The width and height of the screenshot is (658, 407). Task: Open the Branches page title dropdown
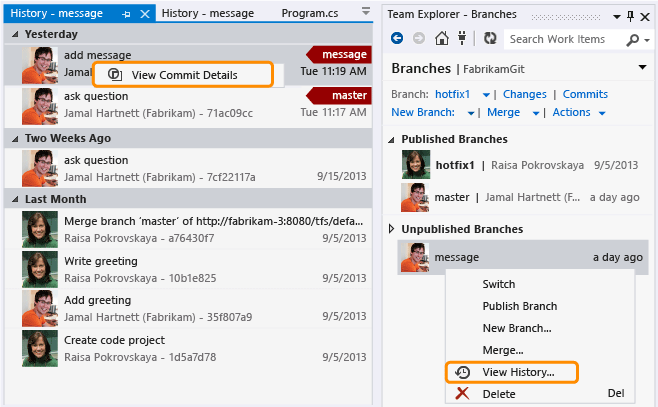[642, 68]
